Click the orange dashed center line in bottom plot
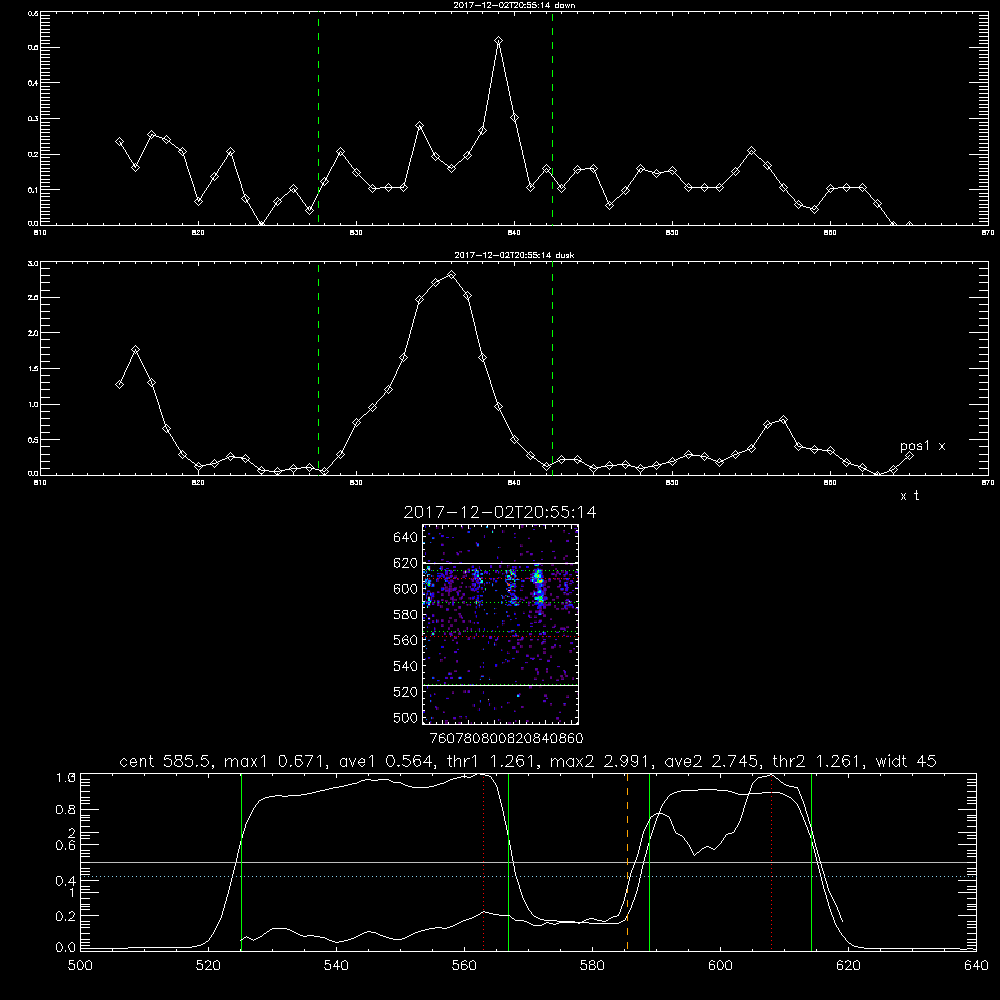The image size is (1000, 1000). [628, 862]
